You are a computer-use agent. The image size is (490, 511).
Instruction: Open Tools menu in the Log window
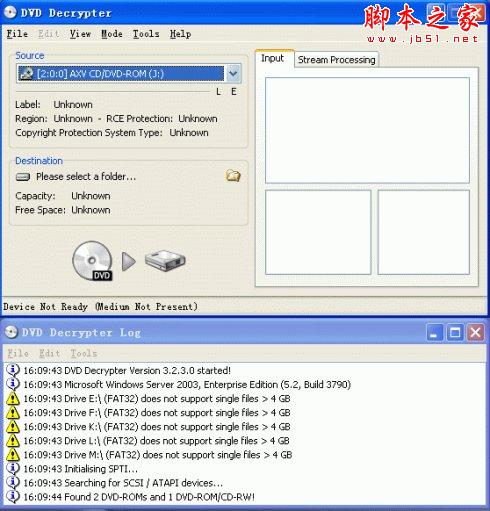click(x=83, y=353)
